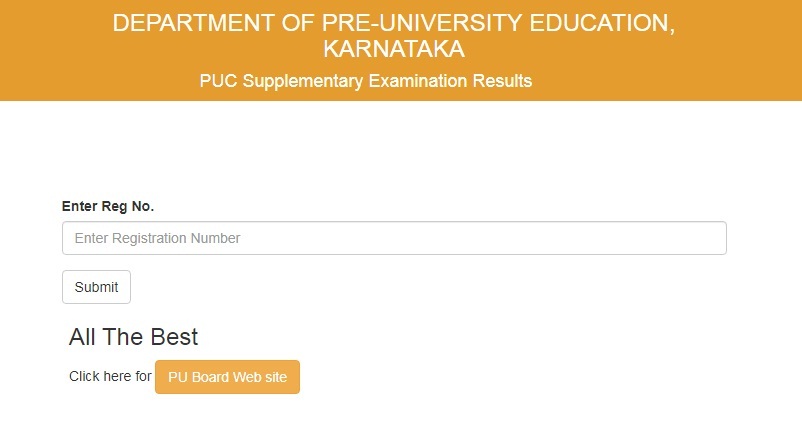Image resolution: width=802 pixels, height=427 pixels.
Task: Click the word Results in the subtitle
Action: (503, 81)
